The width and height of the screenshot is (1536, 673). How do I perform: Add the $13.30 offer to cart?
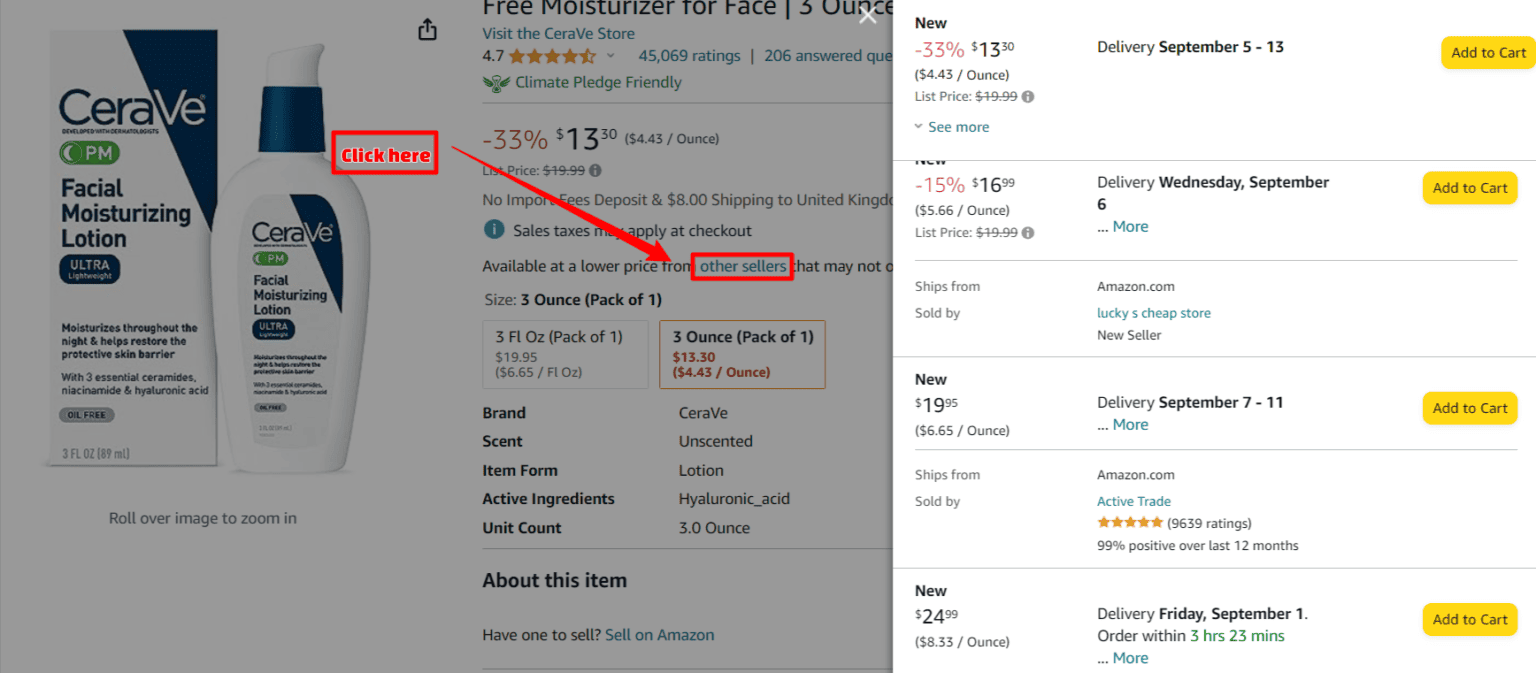coord(1487,53)
